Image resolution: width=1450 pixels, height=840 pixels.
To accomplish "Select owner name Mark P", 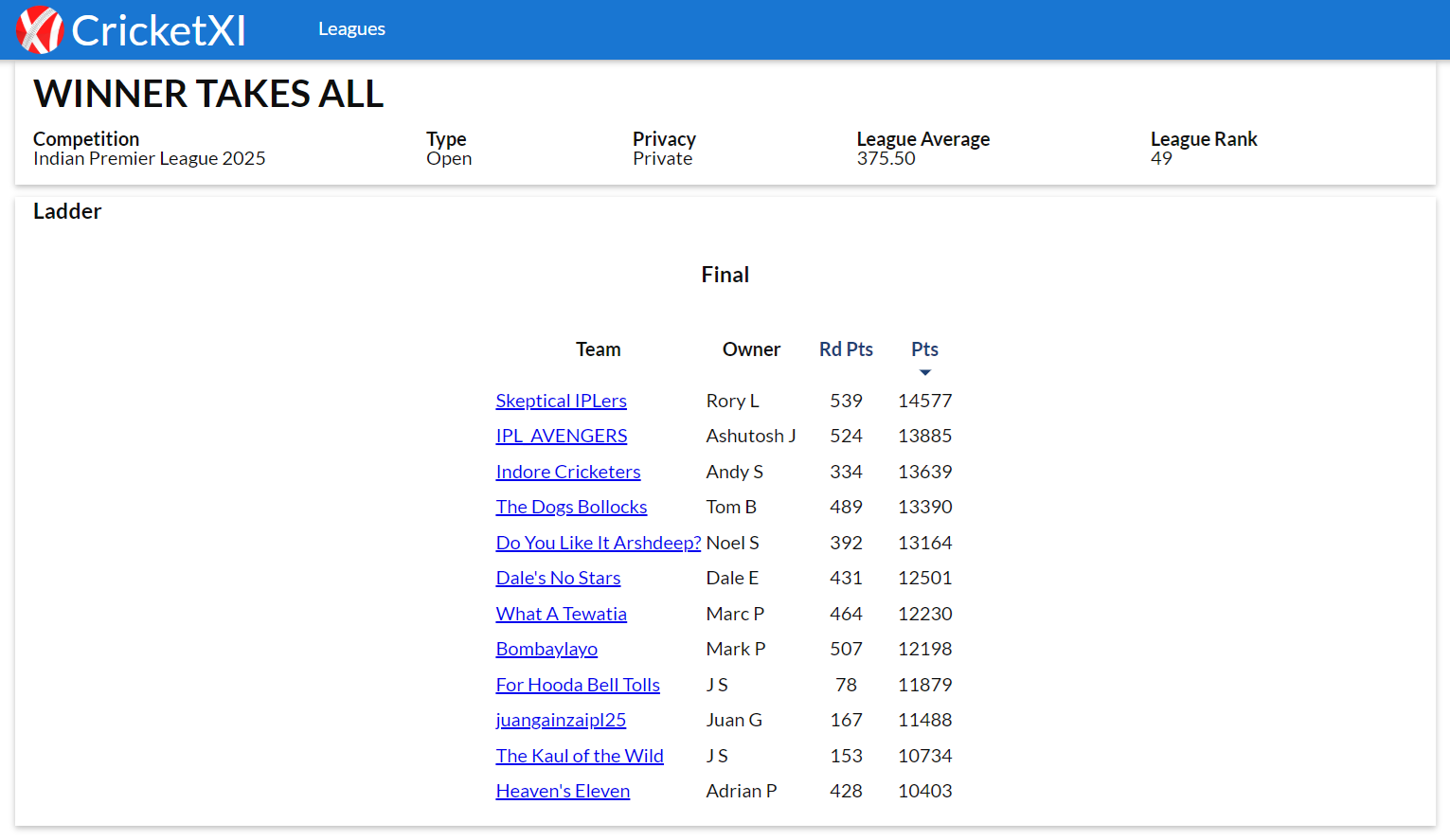I will click(736, 649).
